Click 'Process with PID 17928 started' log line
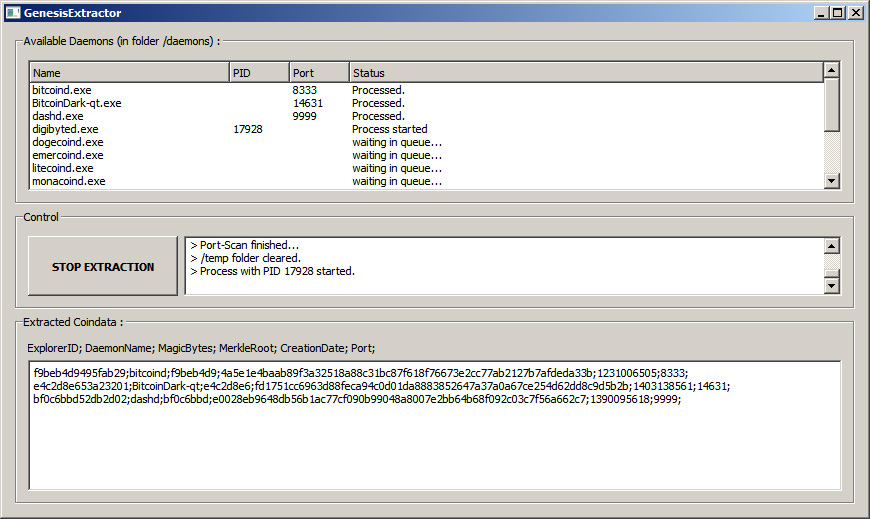 coord(272,271)
